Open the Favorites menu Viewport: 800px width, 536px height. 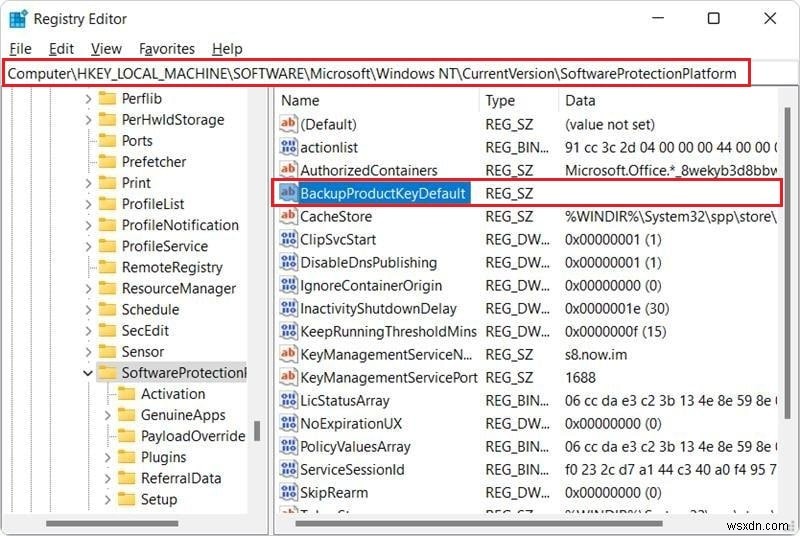point(167,49)
